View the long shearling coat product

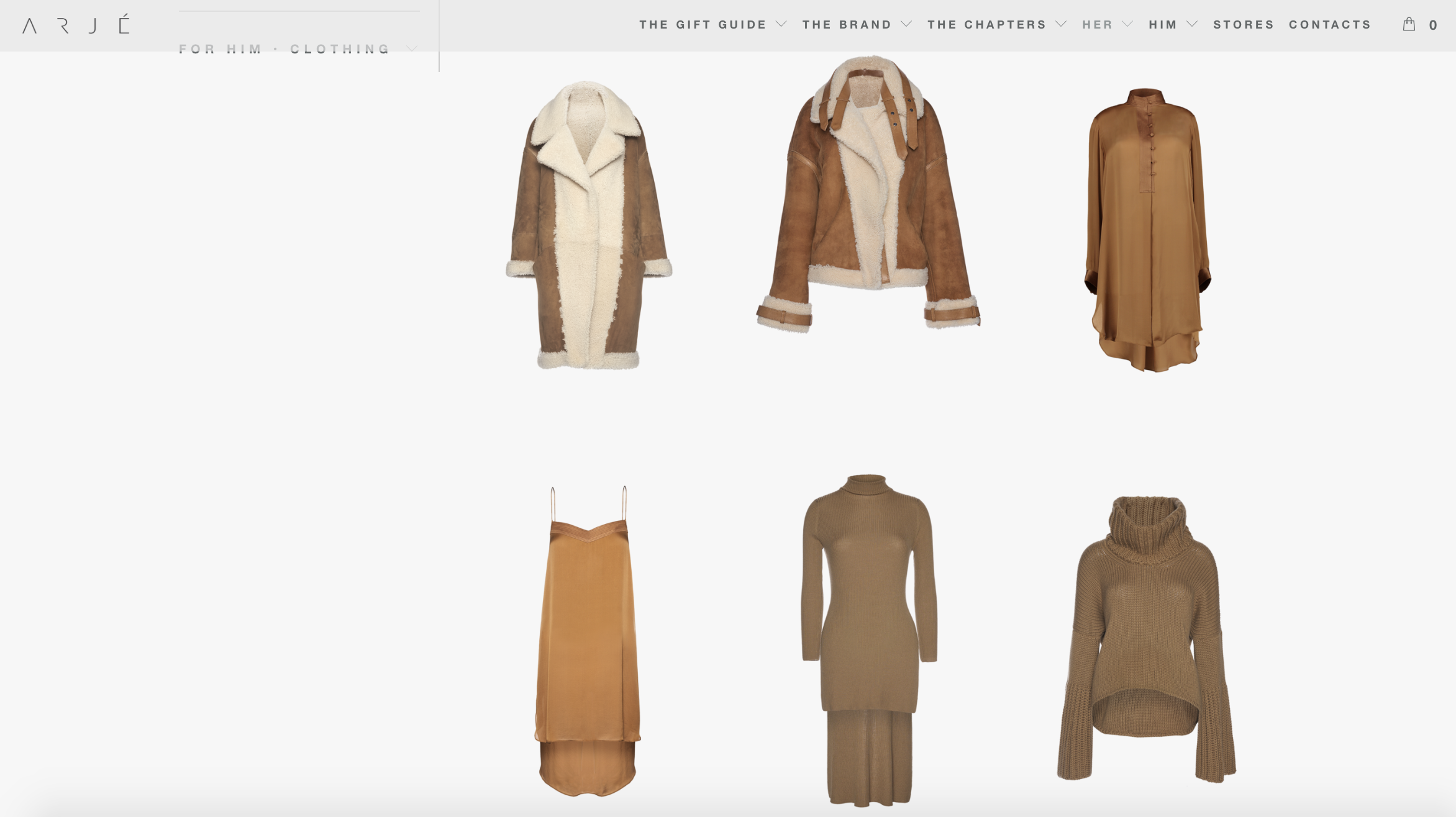pyautogui.click(x=588, y=225)
